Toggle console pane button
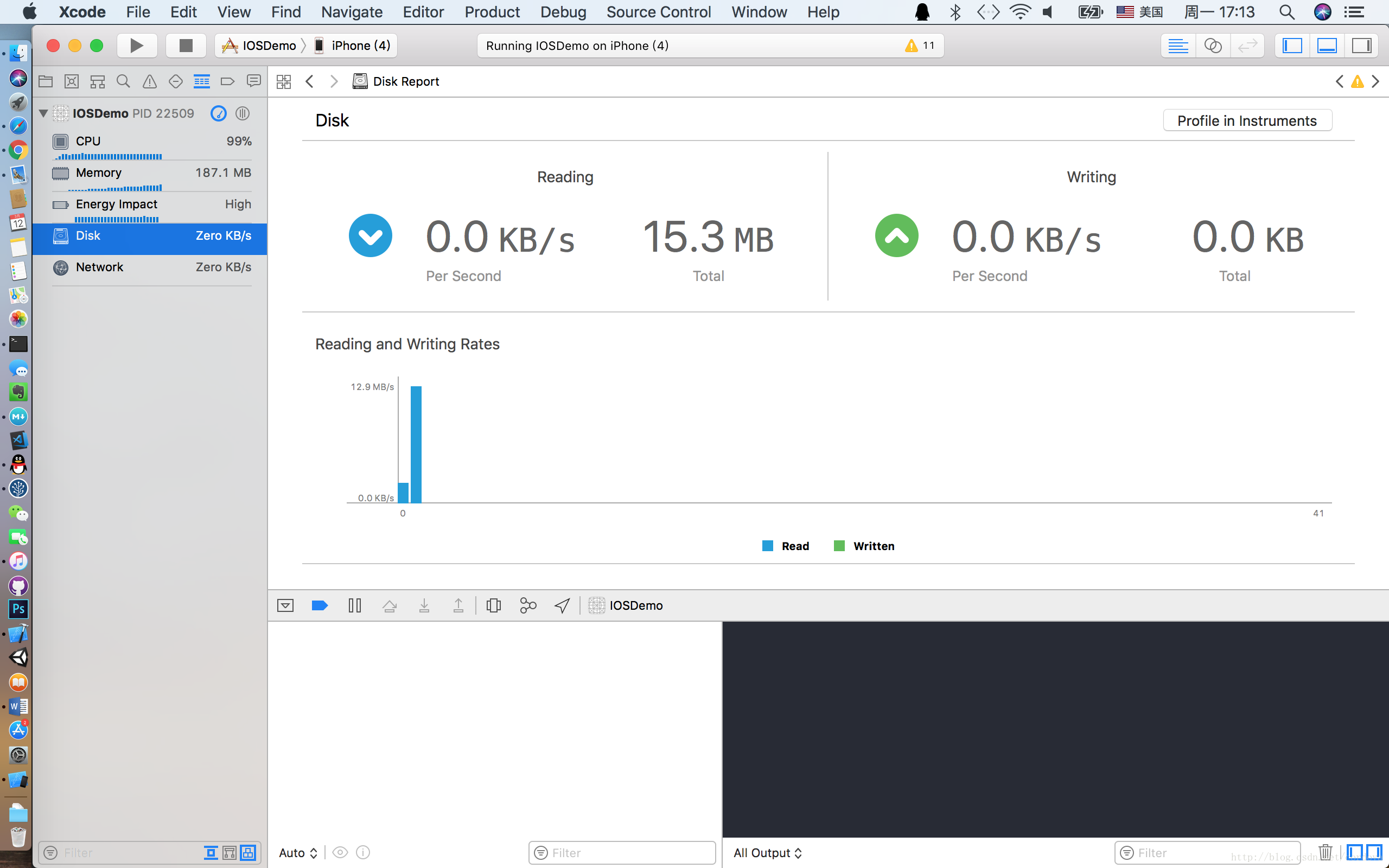 point(1374,852)
